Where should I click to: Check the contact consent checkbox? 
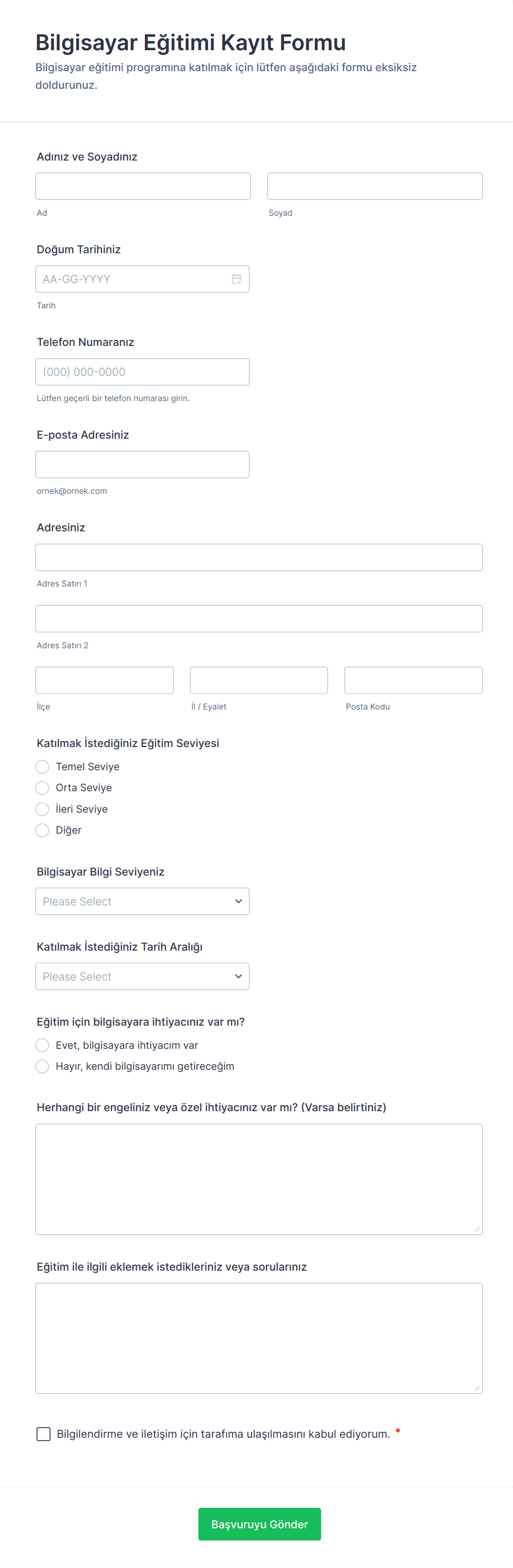(x=44, y=1433)
